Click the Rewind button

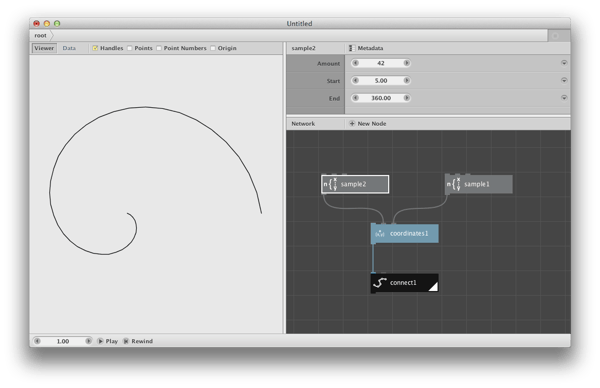pyautogui.click(x=138, y=341)
